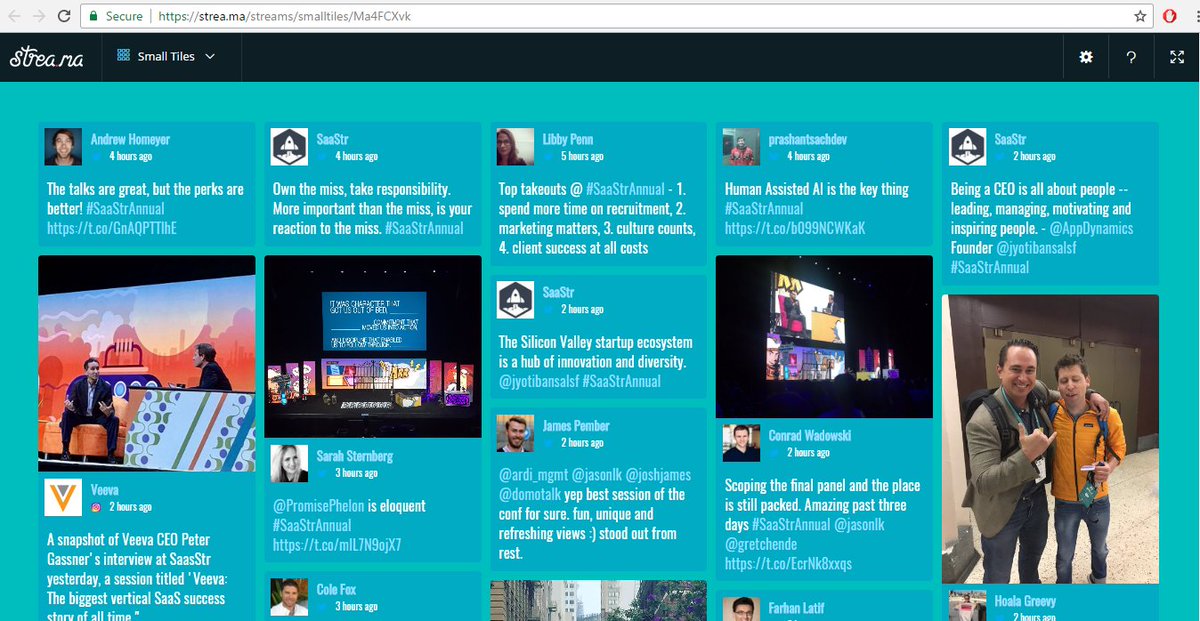Click @PromisePhelon mention
Image resolution: width=1200 pixels, height=621 pixels.
[318, 506]
